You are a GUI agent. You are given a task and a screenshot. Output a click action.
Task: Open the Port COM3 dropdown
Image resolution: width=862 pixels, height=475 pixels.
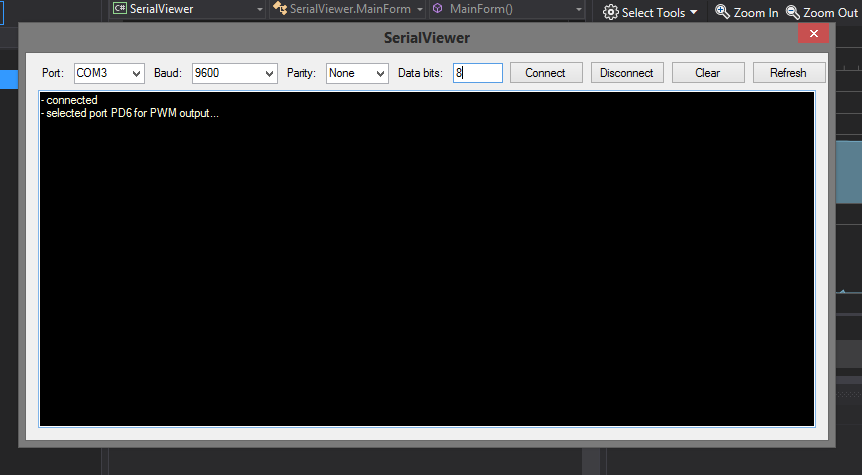tap(109, 73)
